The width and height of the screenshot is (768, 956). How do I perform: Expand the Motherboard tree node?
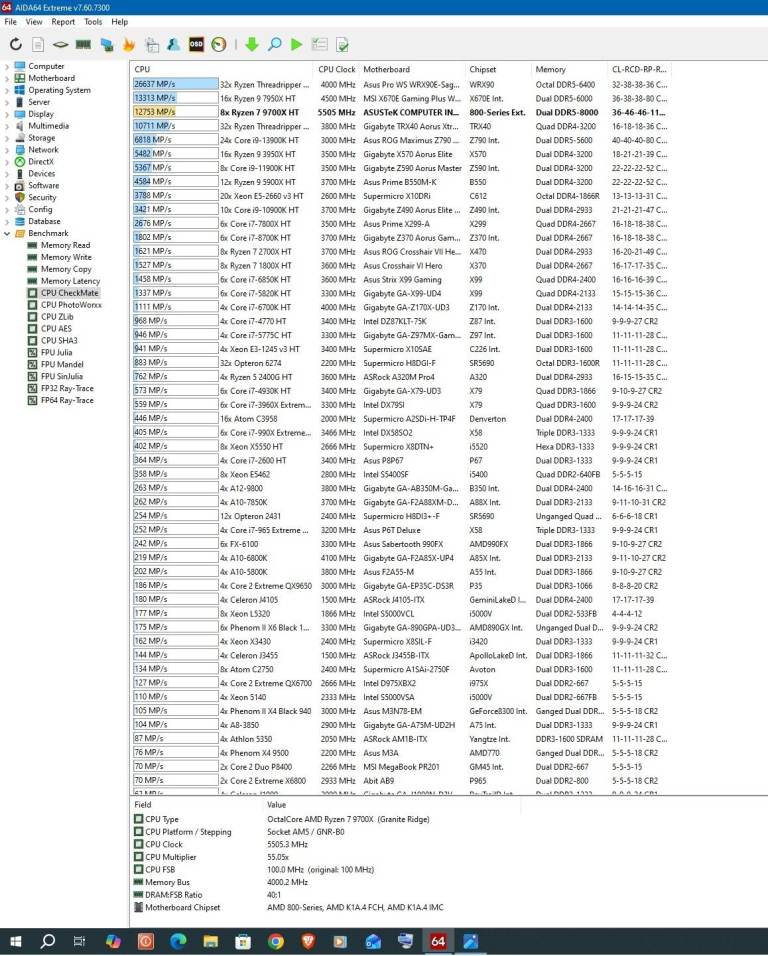[8, 78]
